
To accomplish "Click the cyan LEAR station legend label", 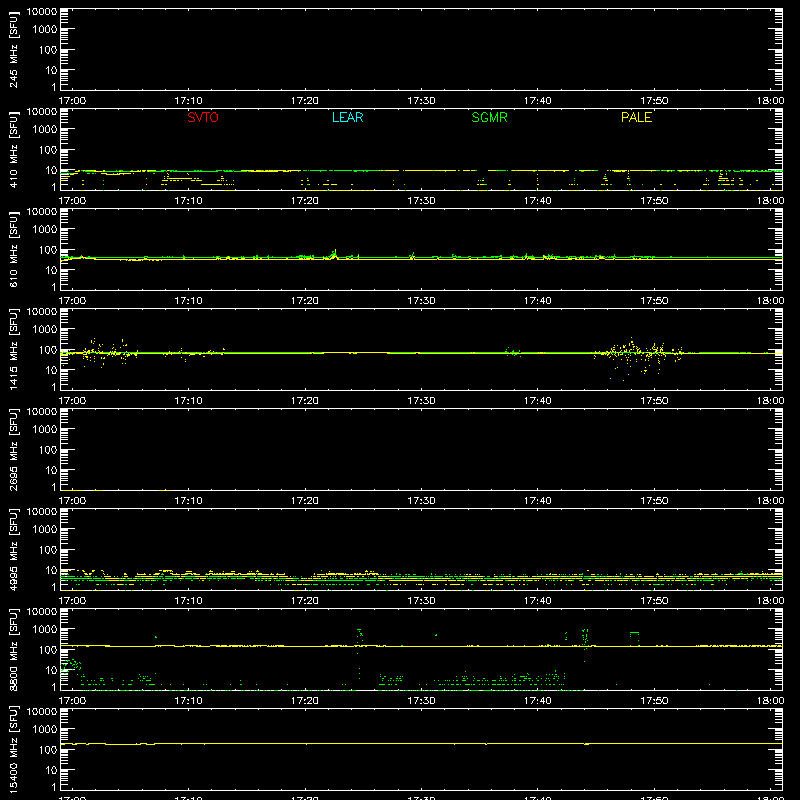I will point(347,117).
